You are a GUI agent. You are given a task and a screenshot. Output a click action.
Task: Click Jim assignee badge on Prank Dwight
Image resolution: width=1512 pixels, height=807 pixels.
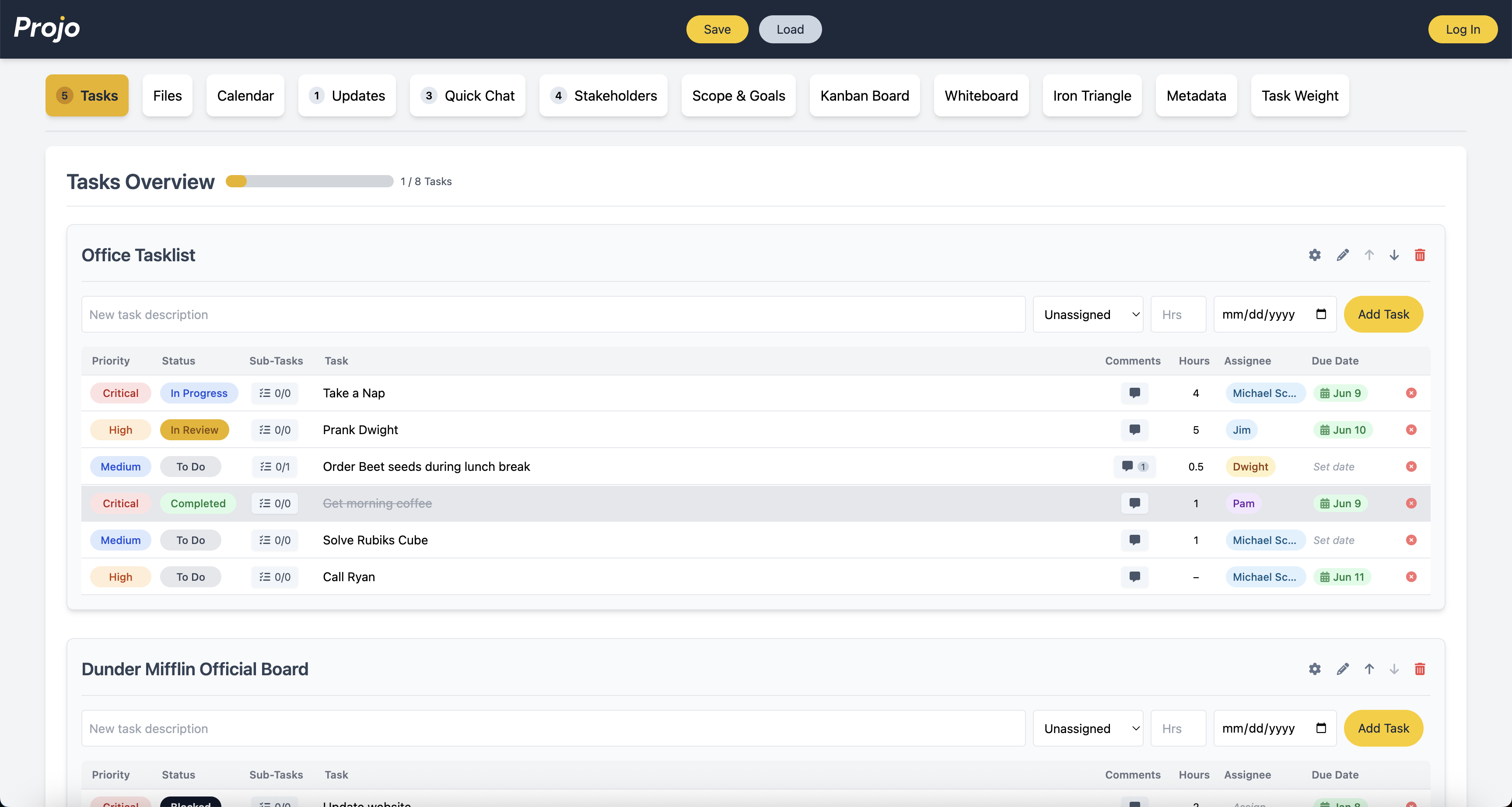click(x=1242, y=430)
